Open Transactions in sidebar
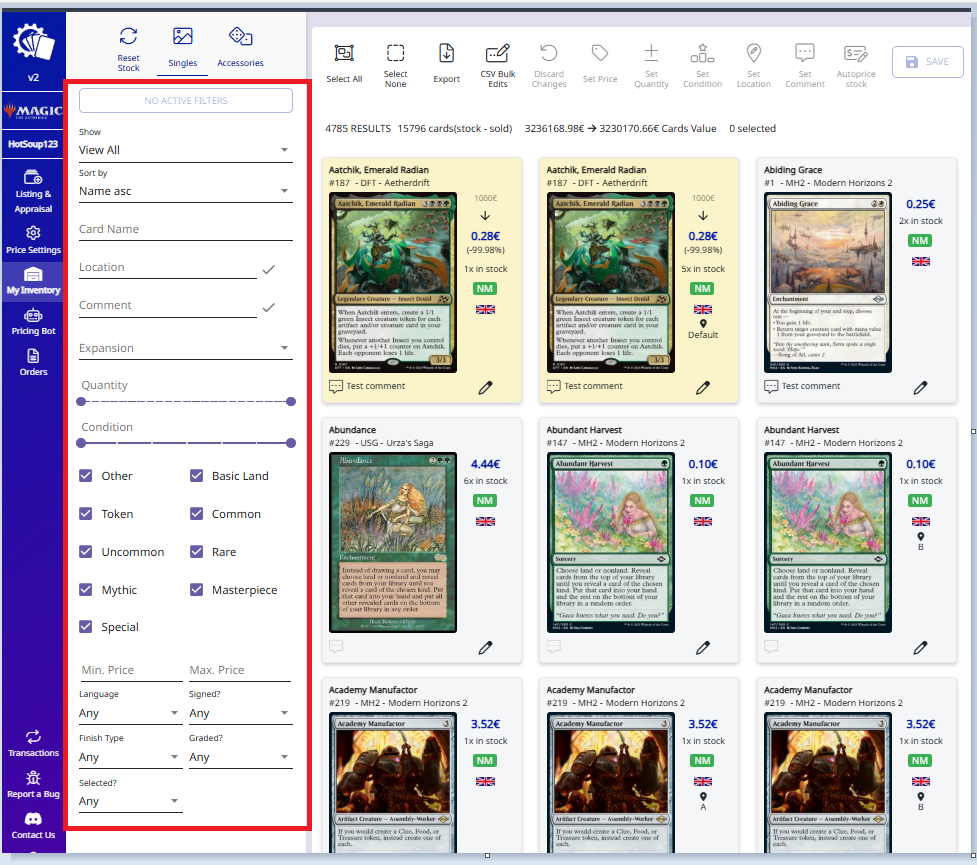The height and width of the screenshot is (865, 977). coord(34,744)
